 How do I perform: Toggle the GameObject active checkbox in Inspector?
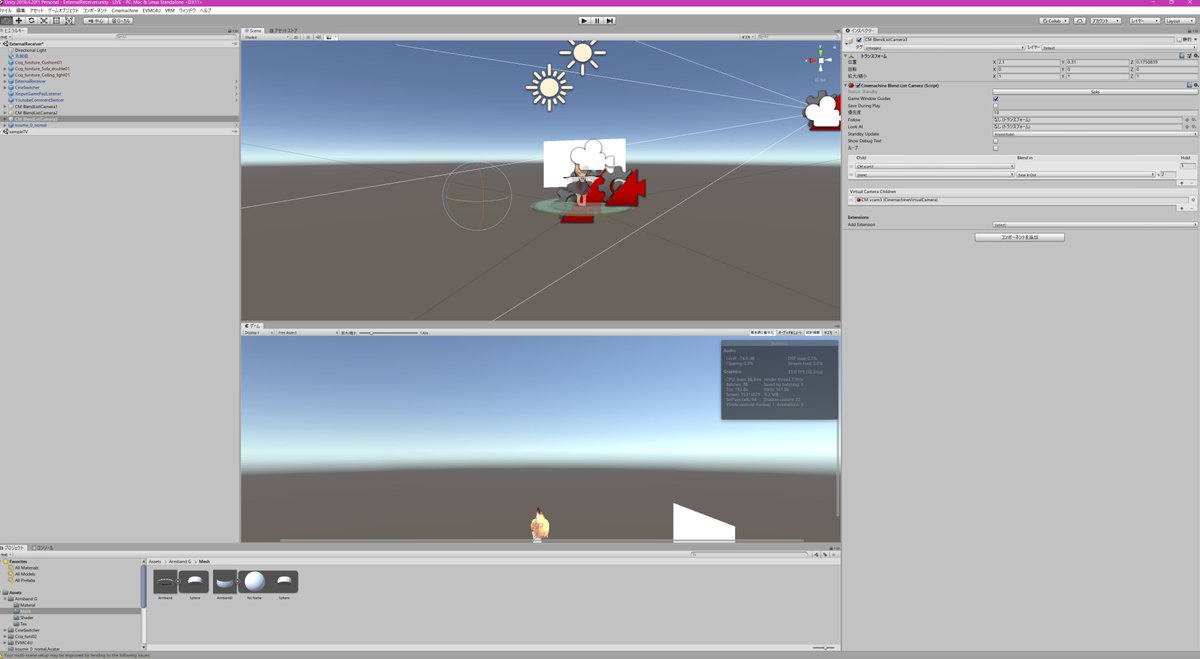[859, 40]
